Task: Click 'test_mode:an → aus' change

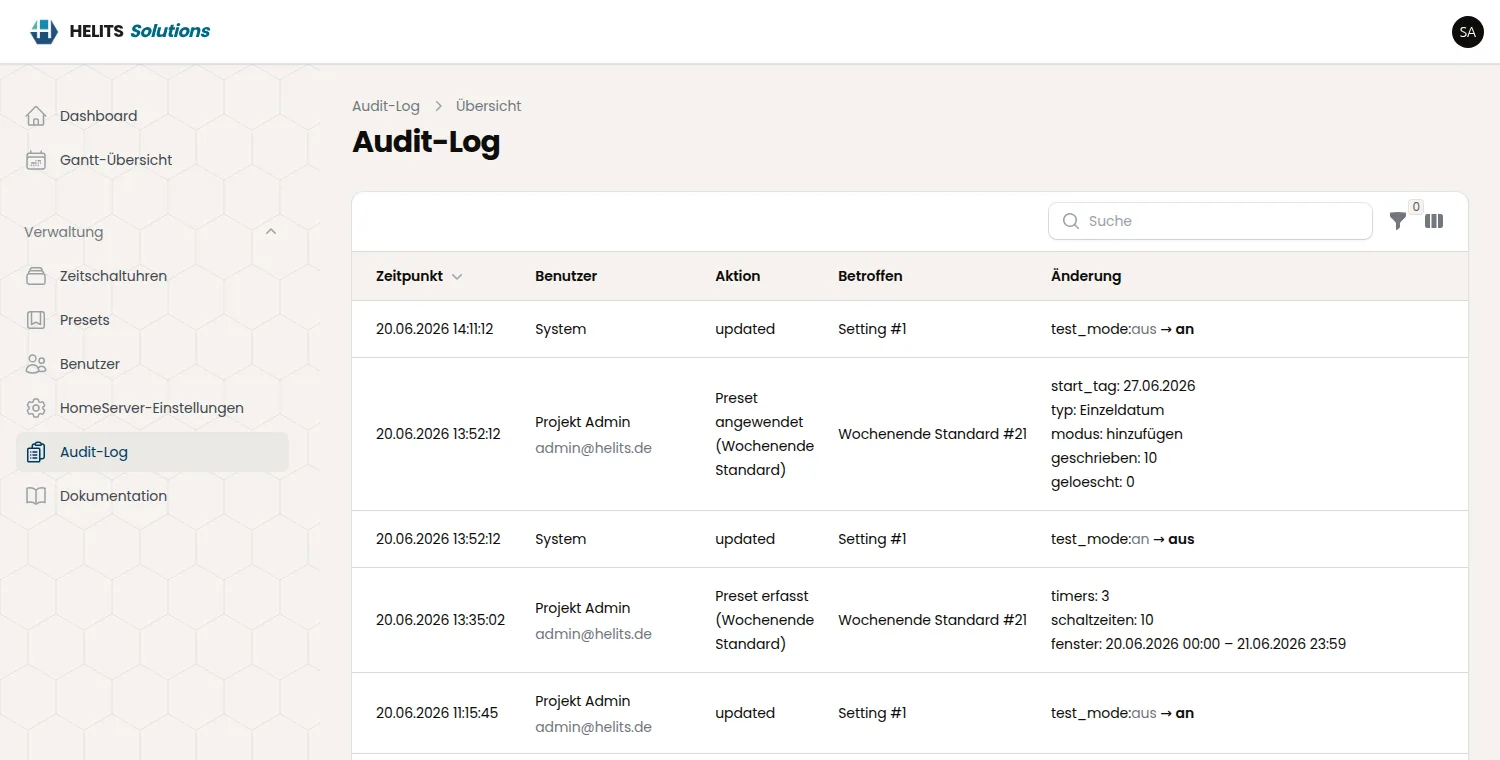Action: (1123, 539)
